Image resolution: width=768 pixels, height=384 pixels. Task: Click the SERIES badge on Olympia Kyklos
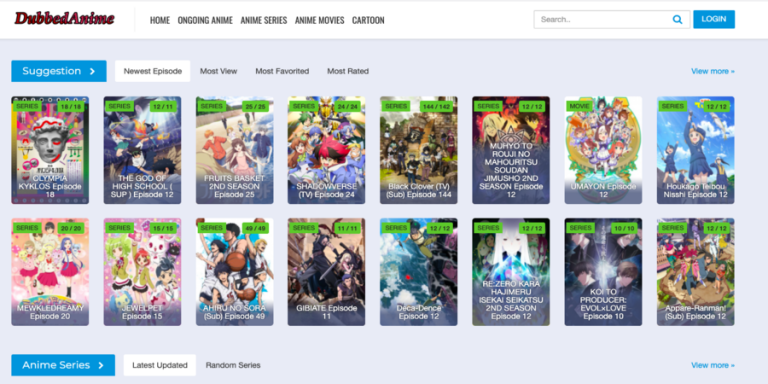point(27,106)
